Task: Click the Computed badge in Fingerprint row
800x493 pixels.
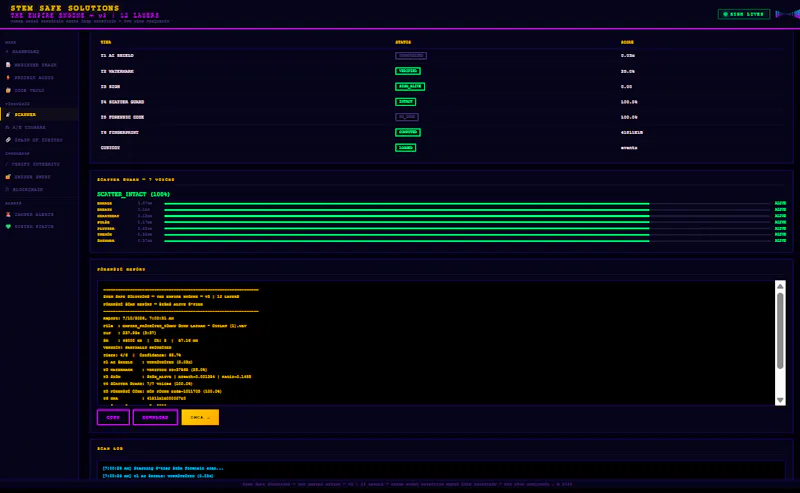Action: point(408,132)
